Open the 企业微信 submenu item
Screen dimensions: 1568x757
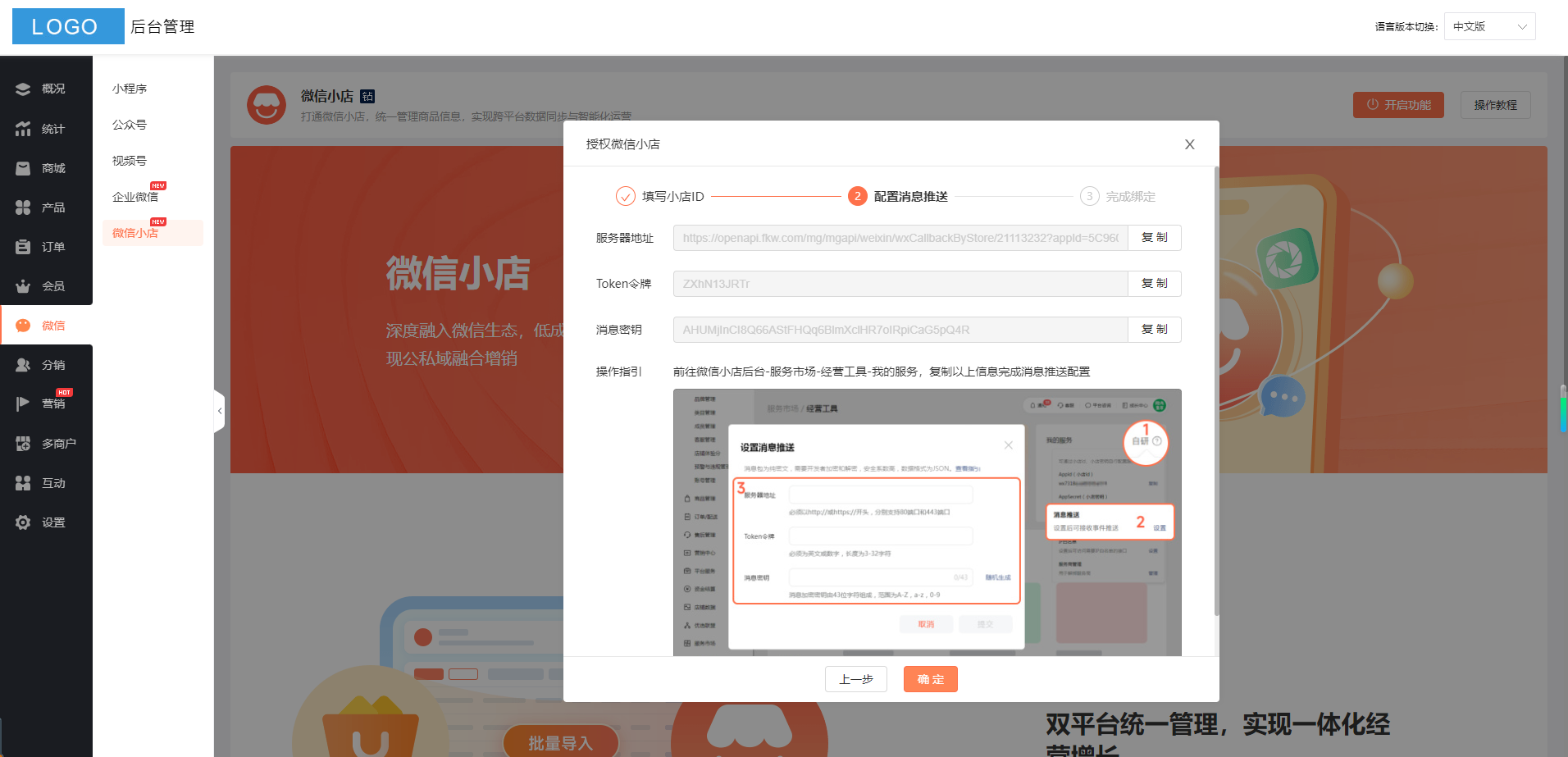(x=135, y=197)
